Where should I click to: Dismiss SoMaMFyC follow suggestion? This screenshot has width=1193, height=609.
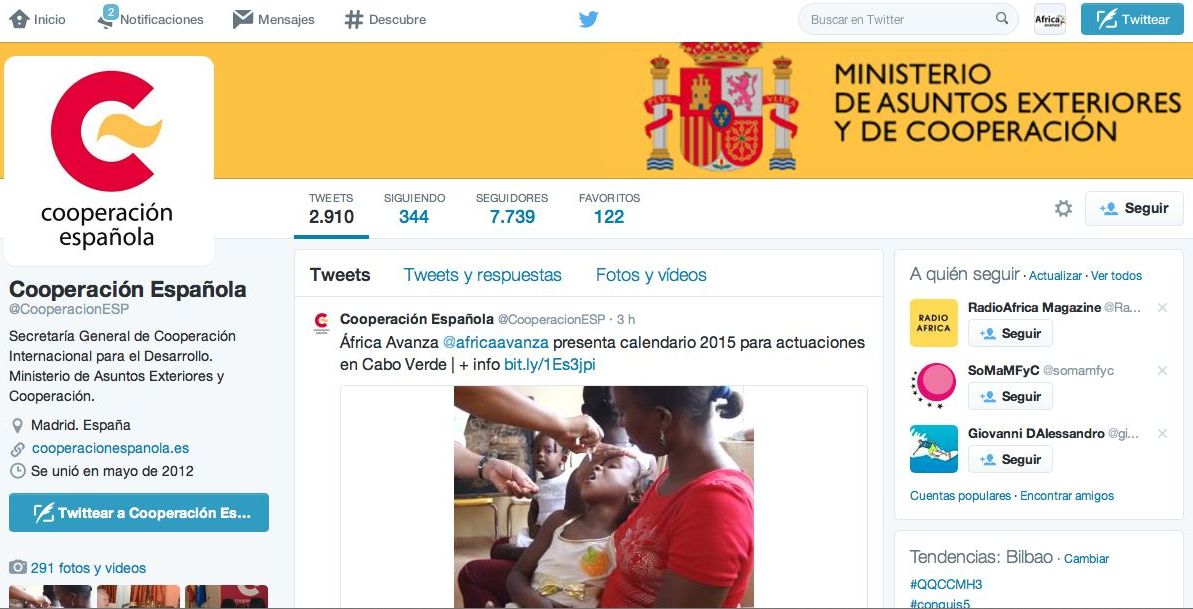click(1162, 371)
